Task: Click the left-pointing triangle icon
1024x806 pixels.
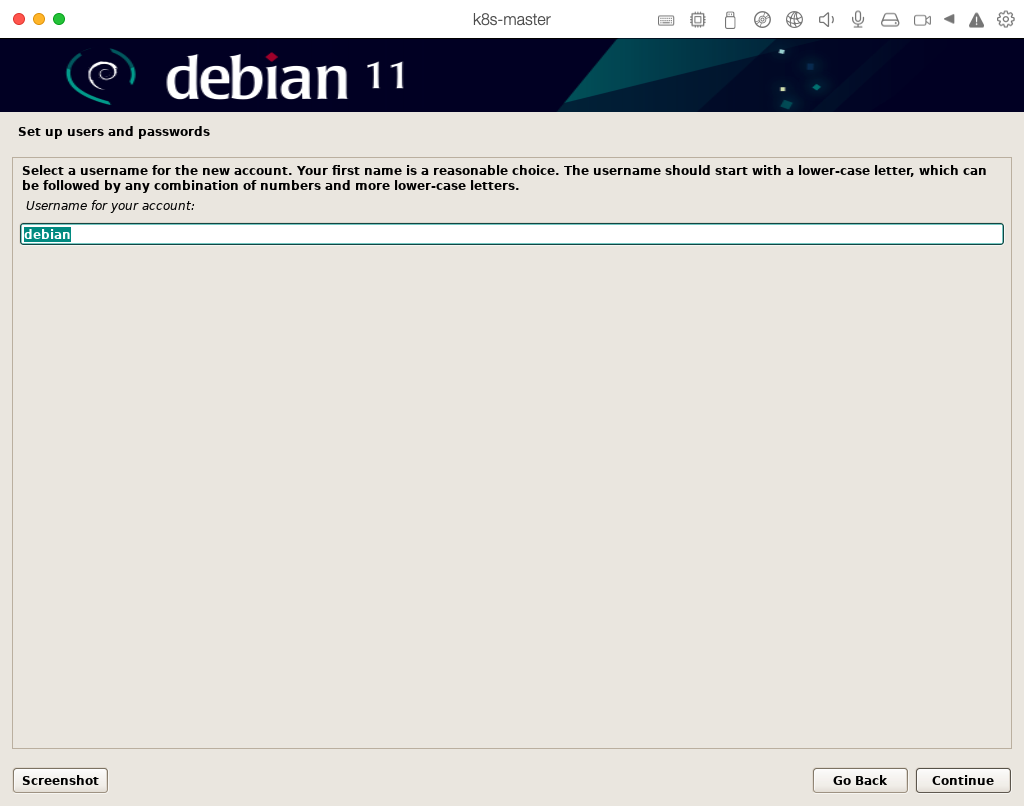Action: click(x=949, y=20)
